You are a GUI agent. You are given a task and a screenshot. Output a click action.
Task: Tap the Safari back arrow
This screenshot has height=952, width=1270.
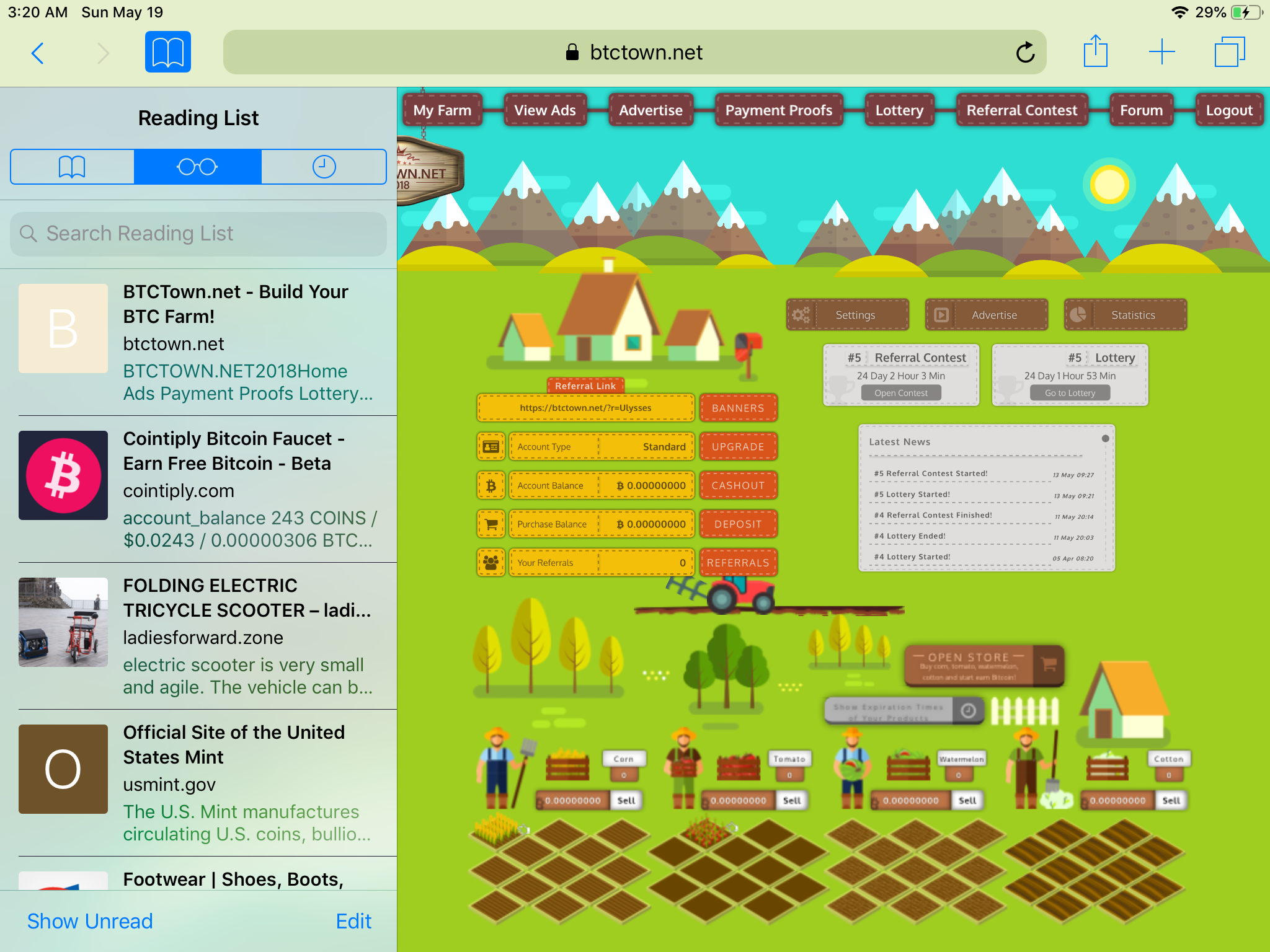38,53
